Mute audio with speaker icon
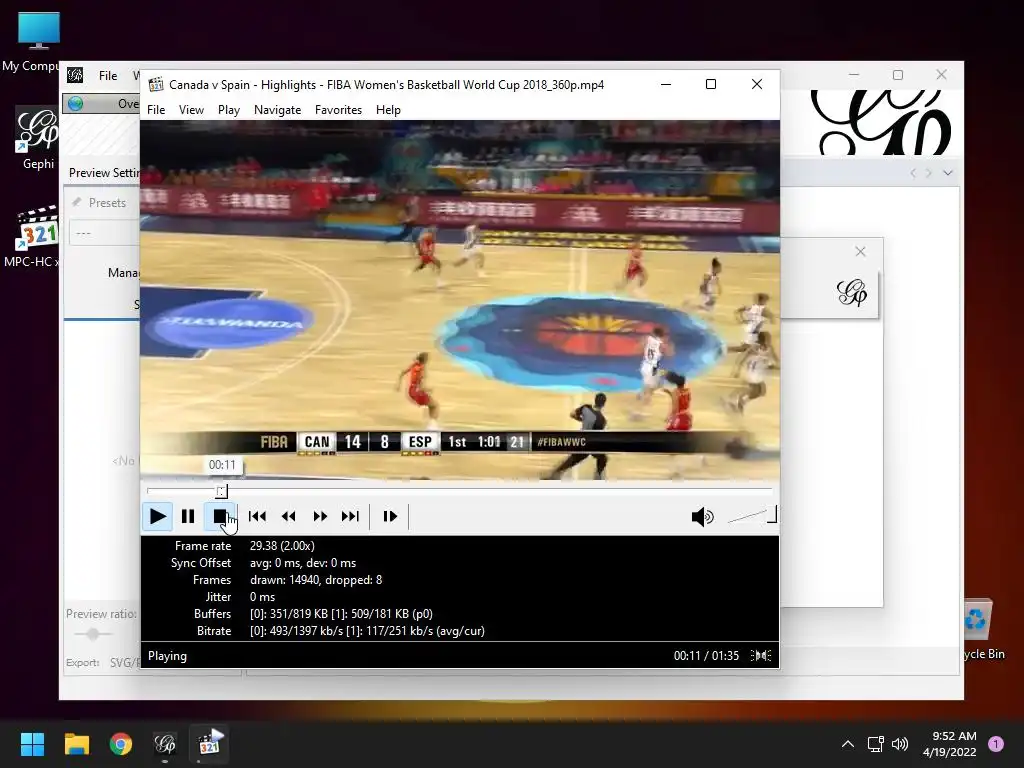The height and width of the screenshot is (768, 1024). tap(702, 517)
